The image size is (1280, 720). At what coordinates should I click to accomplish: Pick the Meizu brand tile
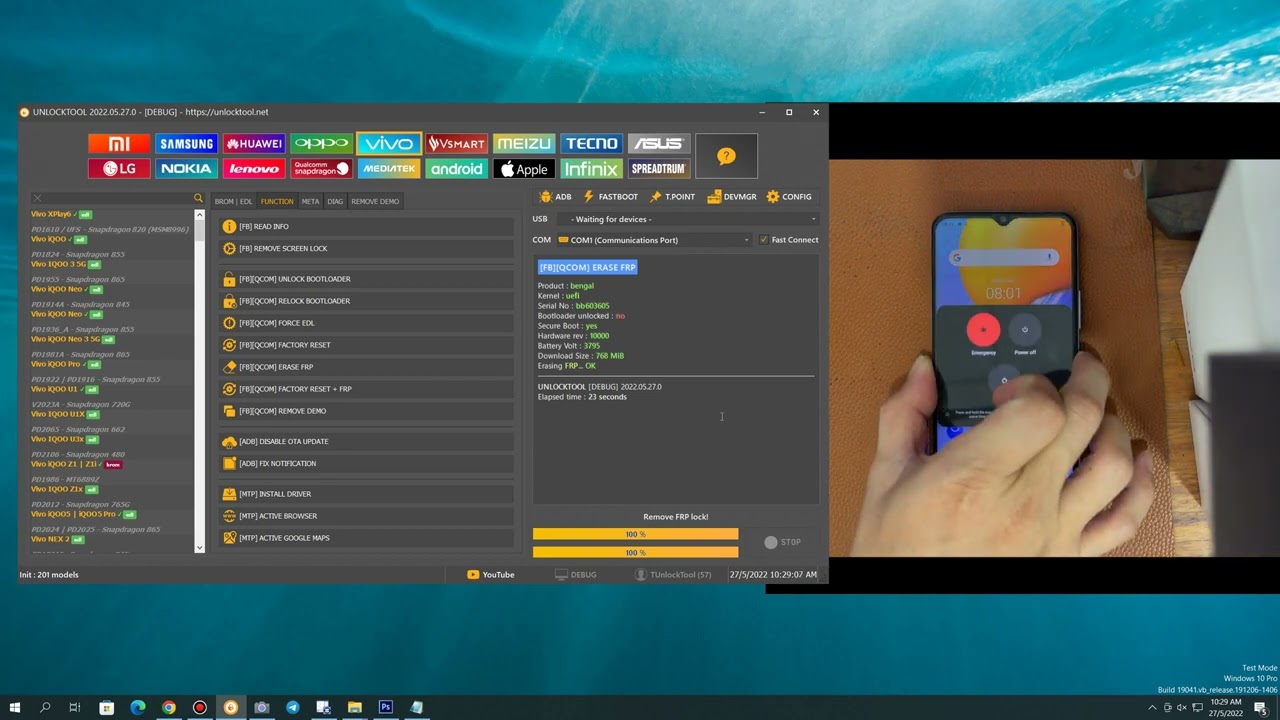pyautogui.click(x=523, y=144)
